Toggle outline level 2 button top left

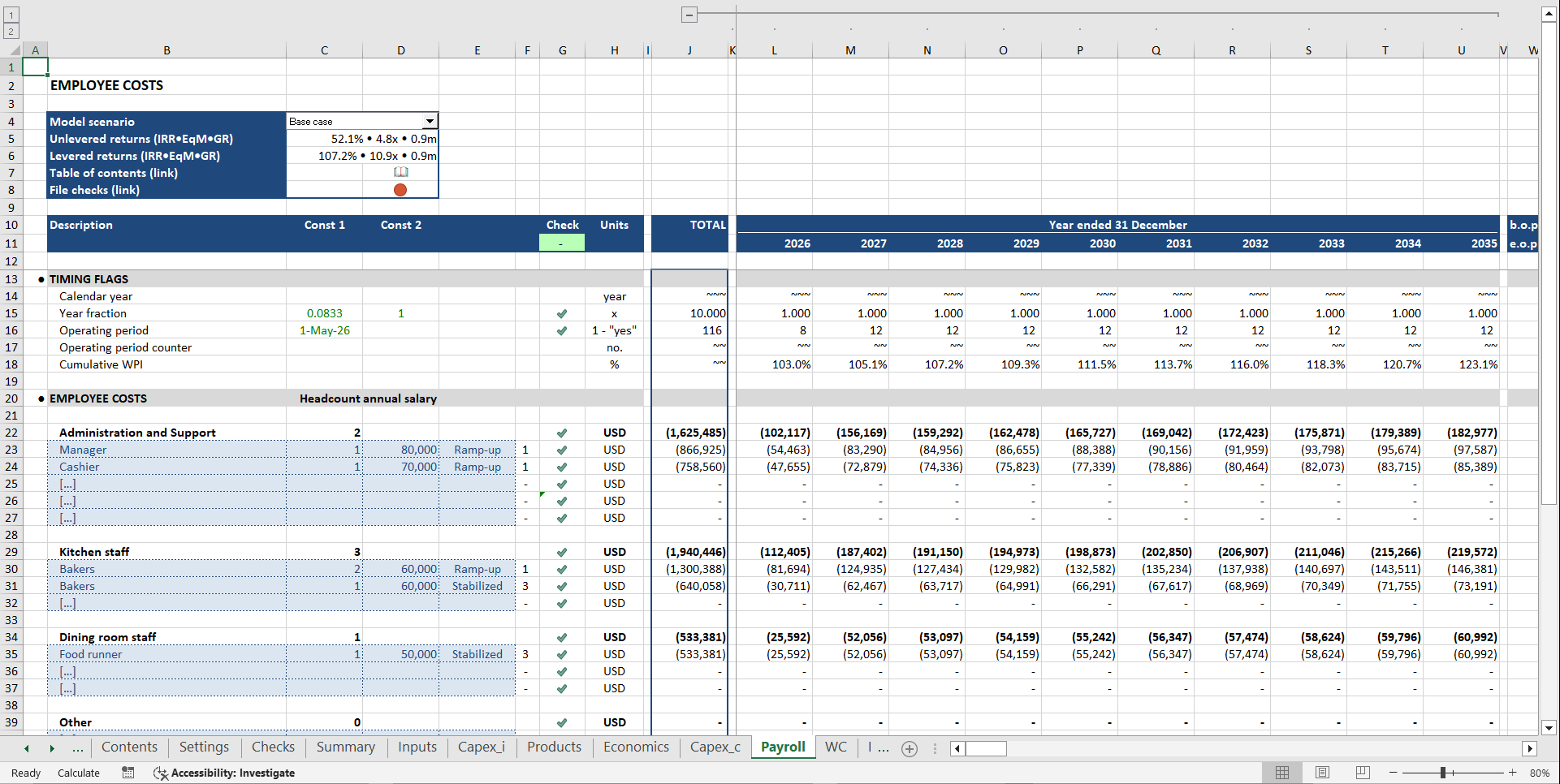click(x=10, y=30)
